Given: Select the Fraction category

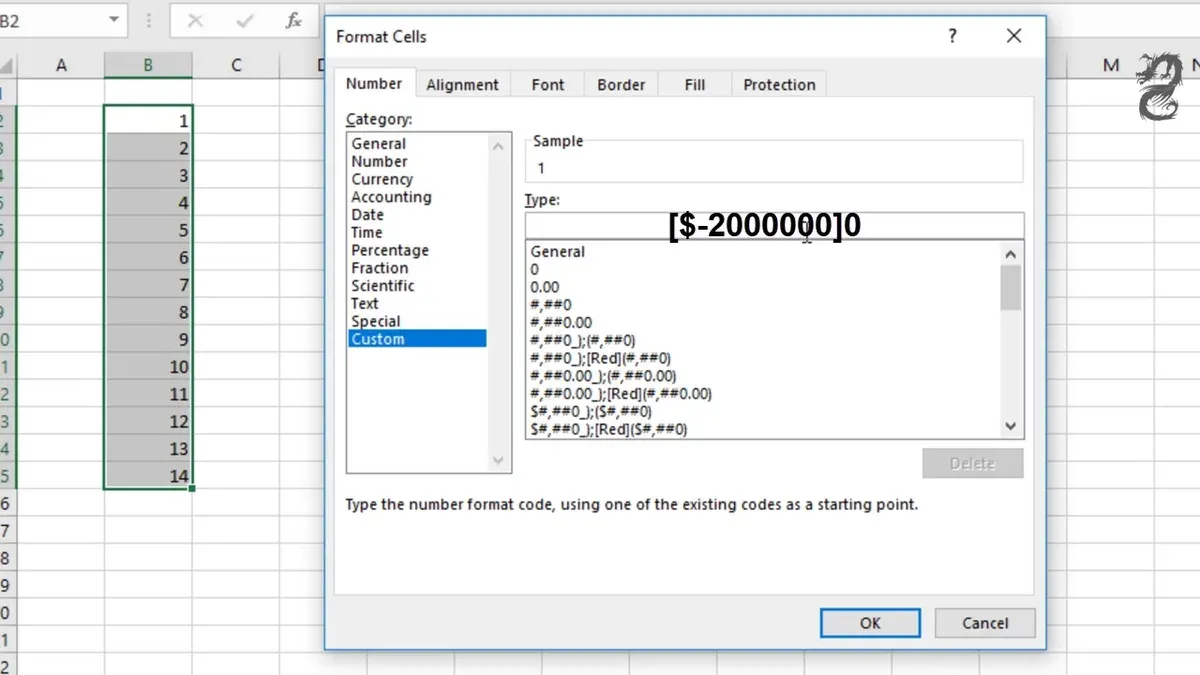Looking at the screenshot, I should pos(379,268).
